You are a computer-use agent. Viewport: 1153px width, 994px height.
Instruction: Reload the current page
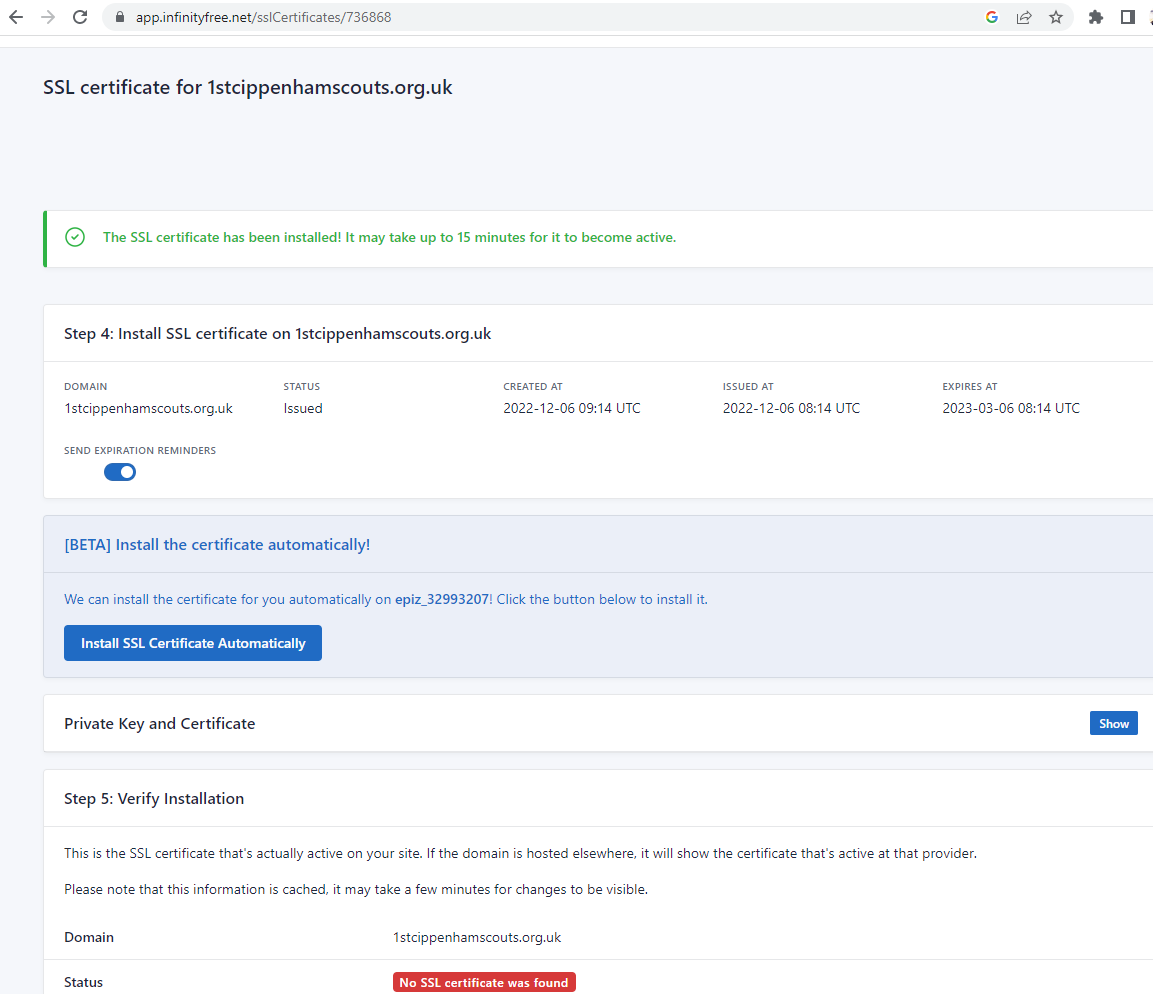[81, 17]
